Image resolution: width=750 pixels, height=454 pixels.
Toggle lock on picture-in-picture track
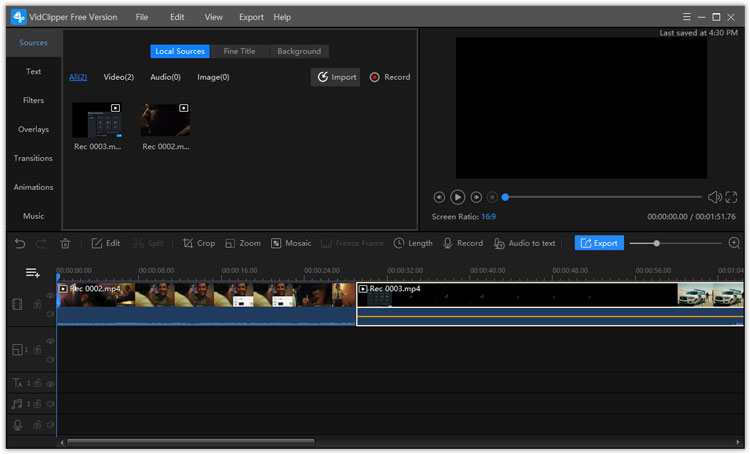pos(37,350)
